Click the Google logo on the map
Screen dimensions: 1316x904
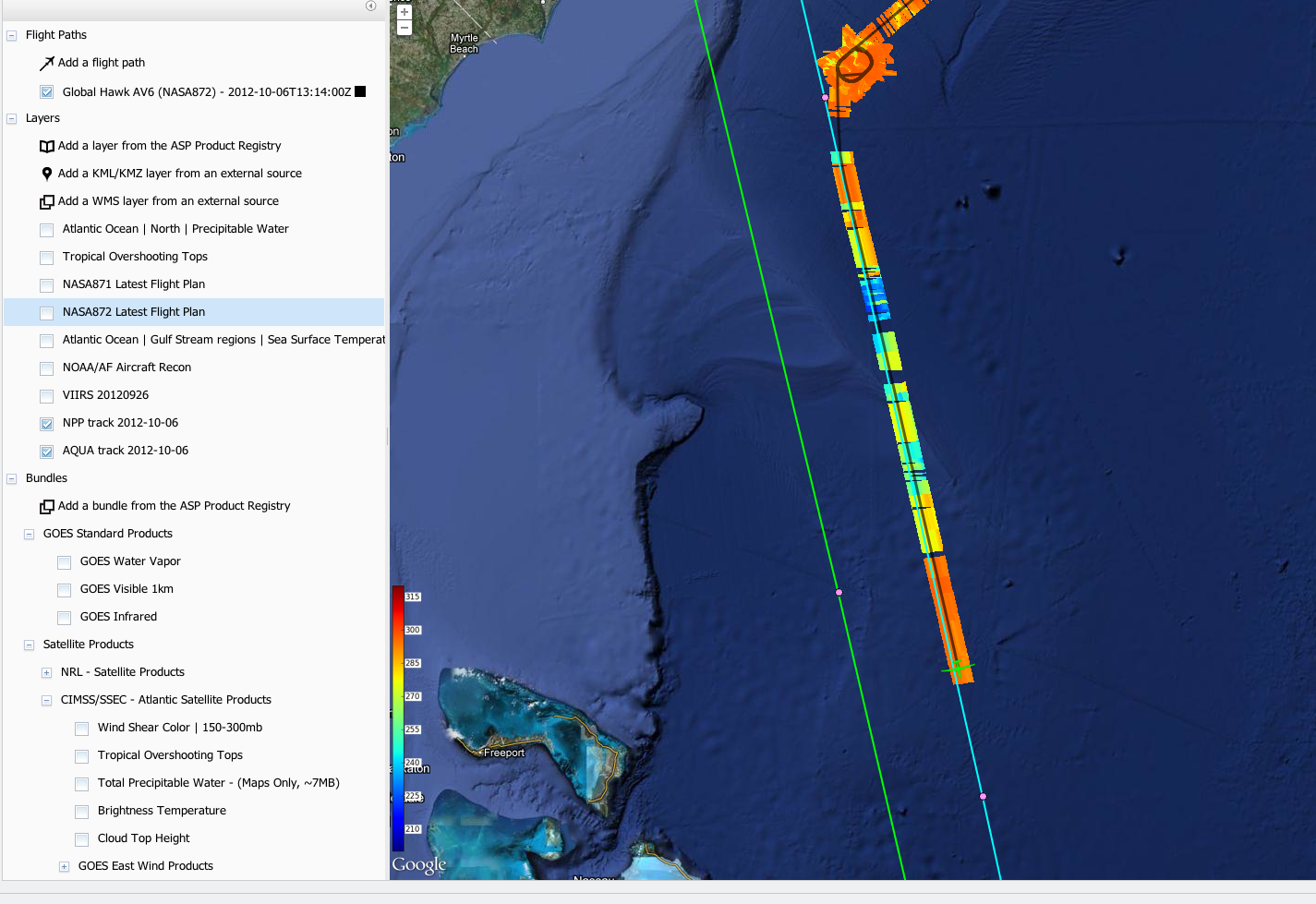[419, 864]
